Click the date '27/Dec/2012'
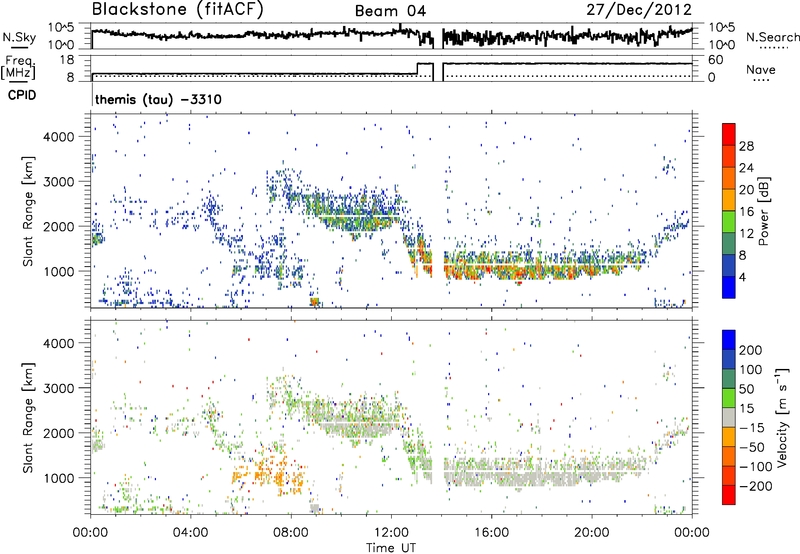Viewport: 800px width, 554px height. click(639, 9)
